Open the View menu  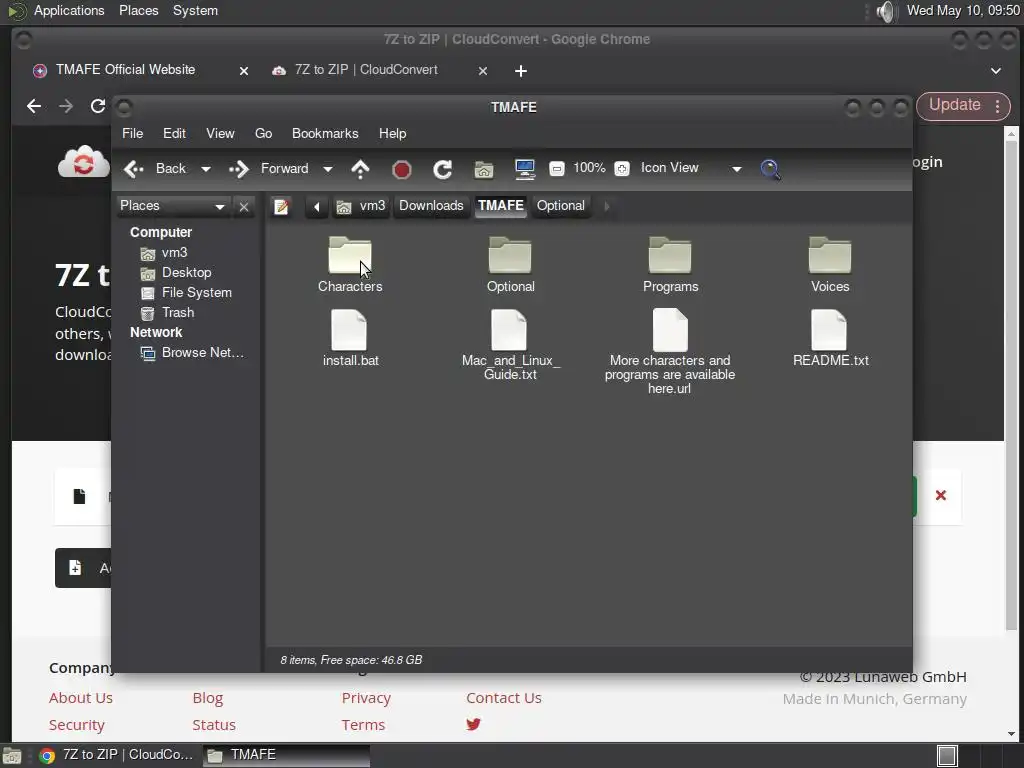(x=220, y=133)
